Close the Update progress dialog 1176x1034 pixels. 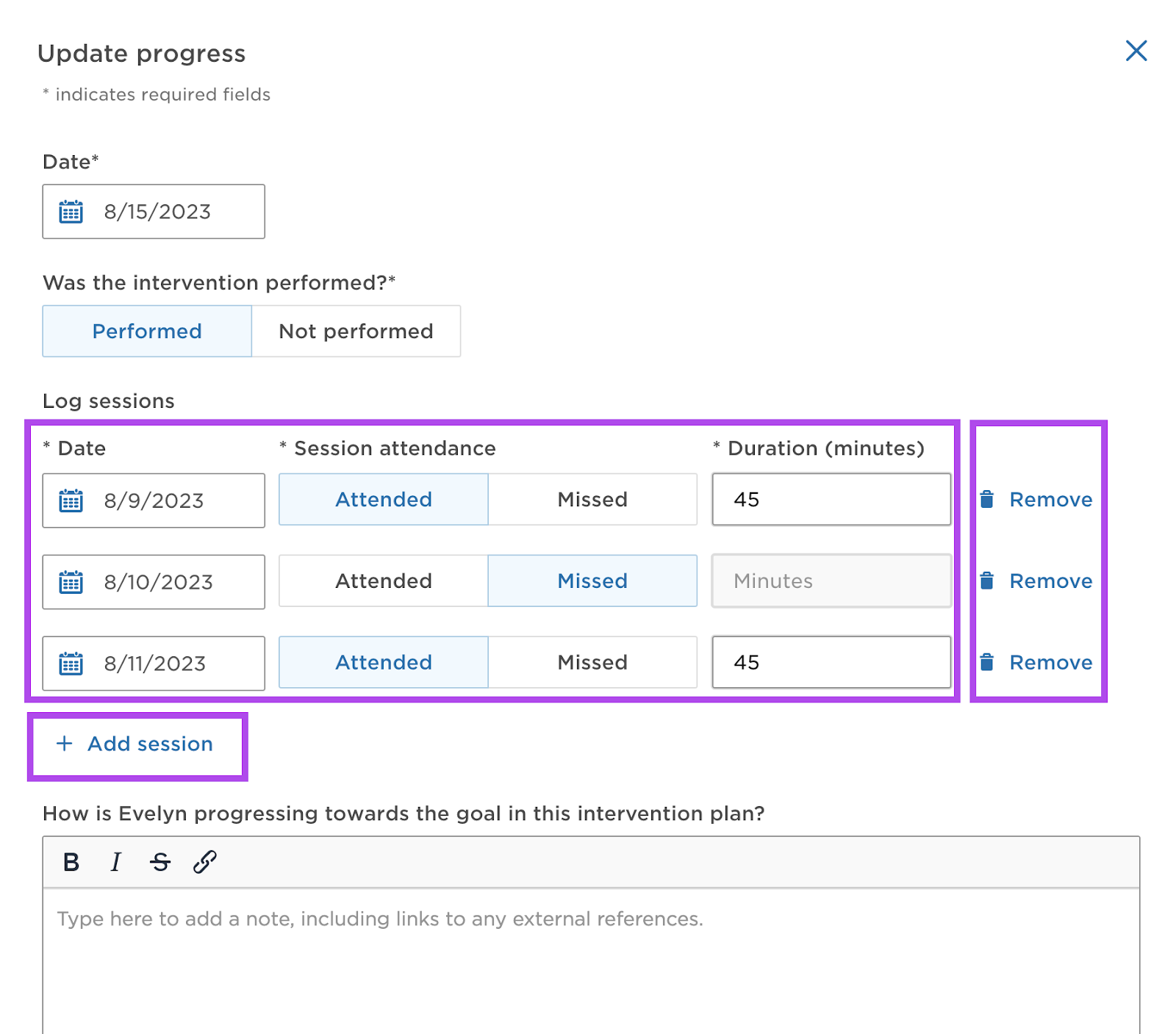(x=1136, y=51)
